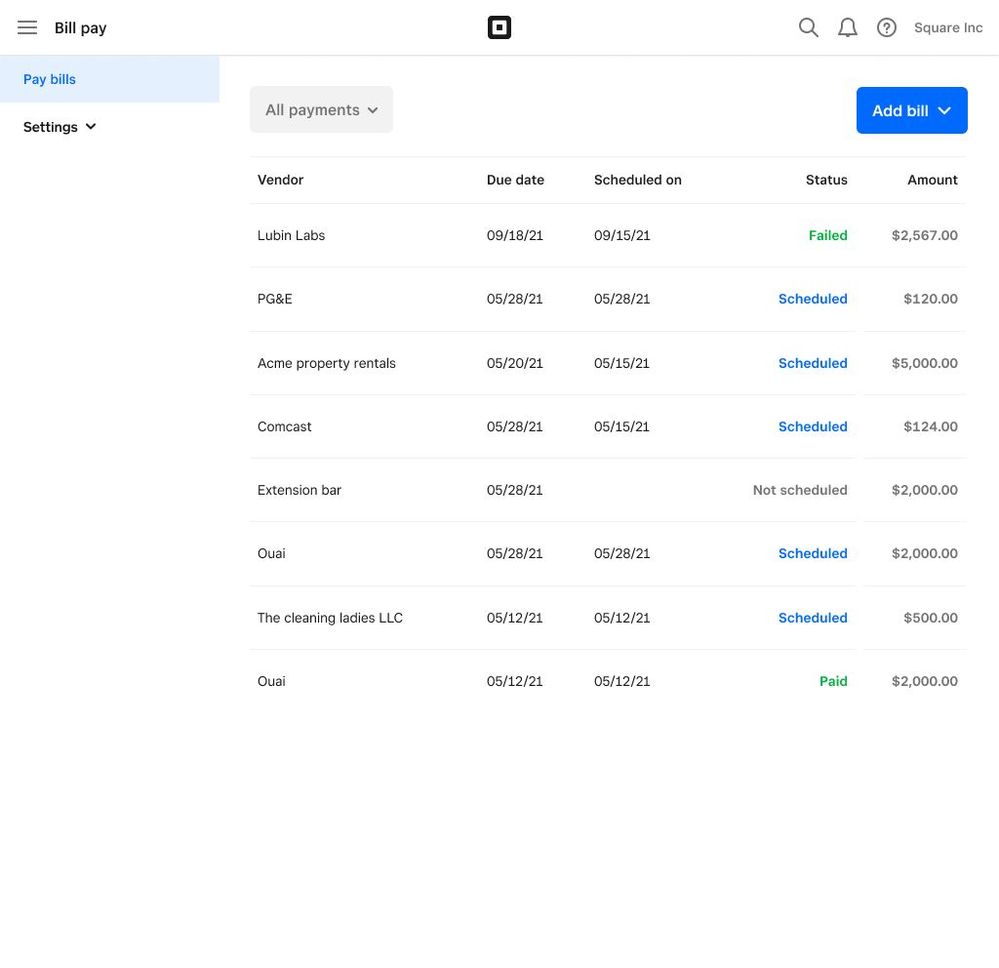Click Not scheduled status for Extension bar
The image size is (999, 968).
[799, 490]
